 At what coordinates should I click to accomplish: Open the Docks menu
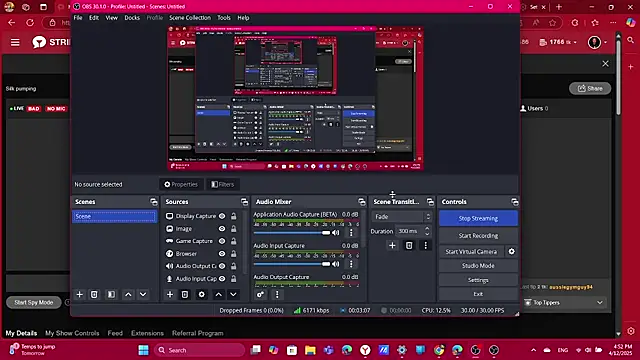(x=132, y=18)
